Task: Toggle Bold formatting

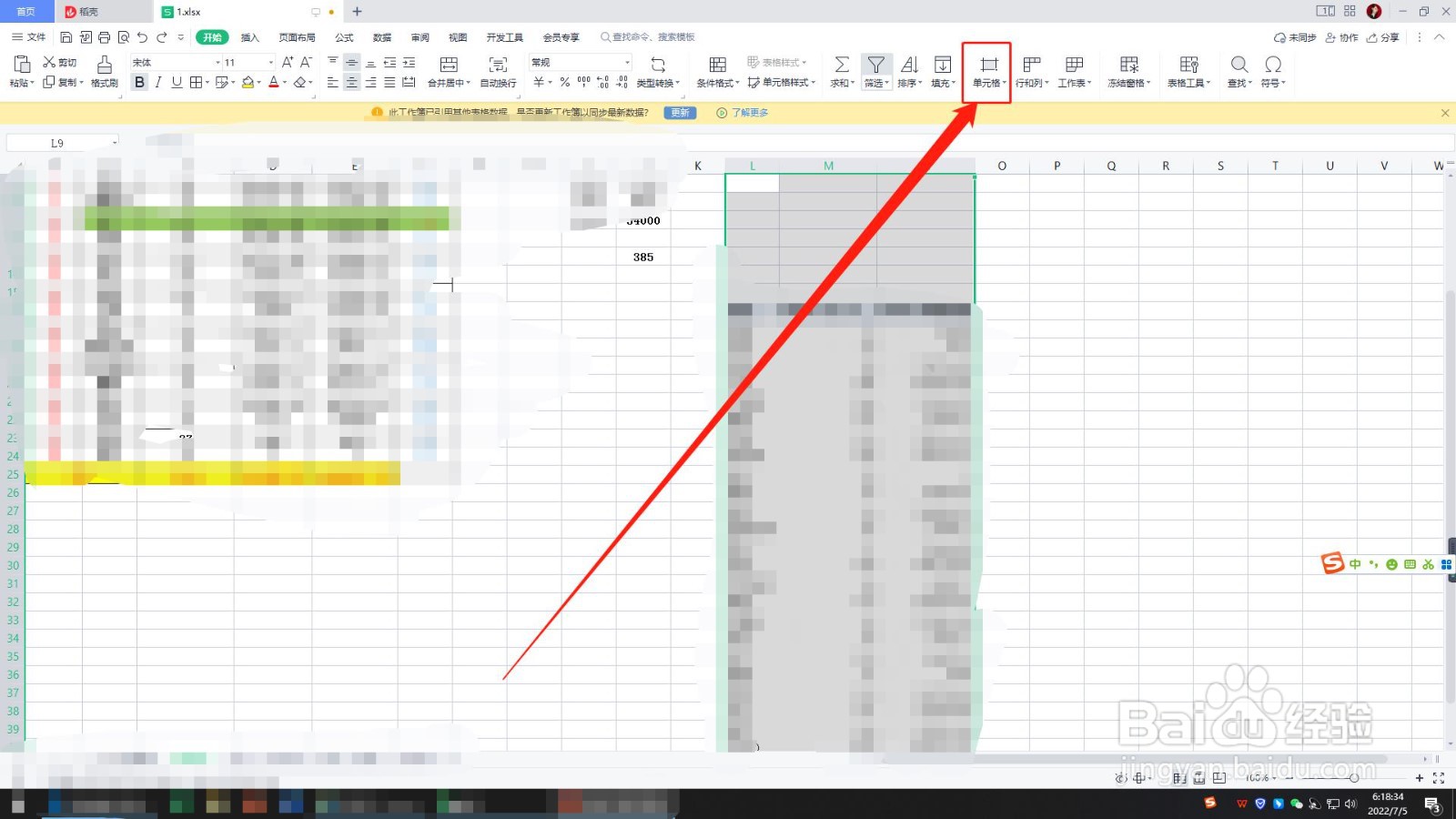Action: click(x=139, y=82)
